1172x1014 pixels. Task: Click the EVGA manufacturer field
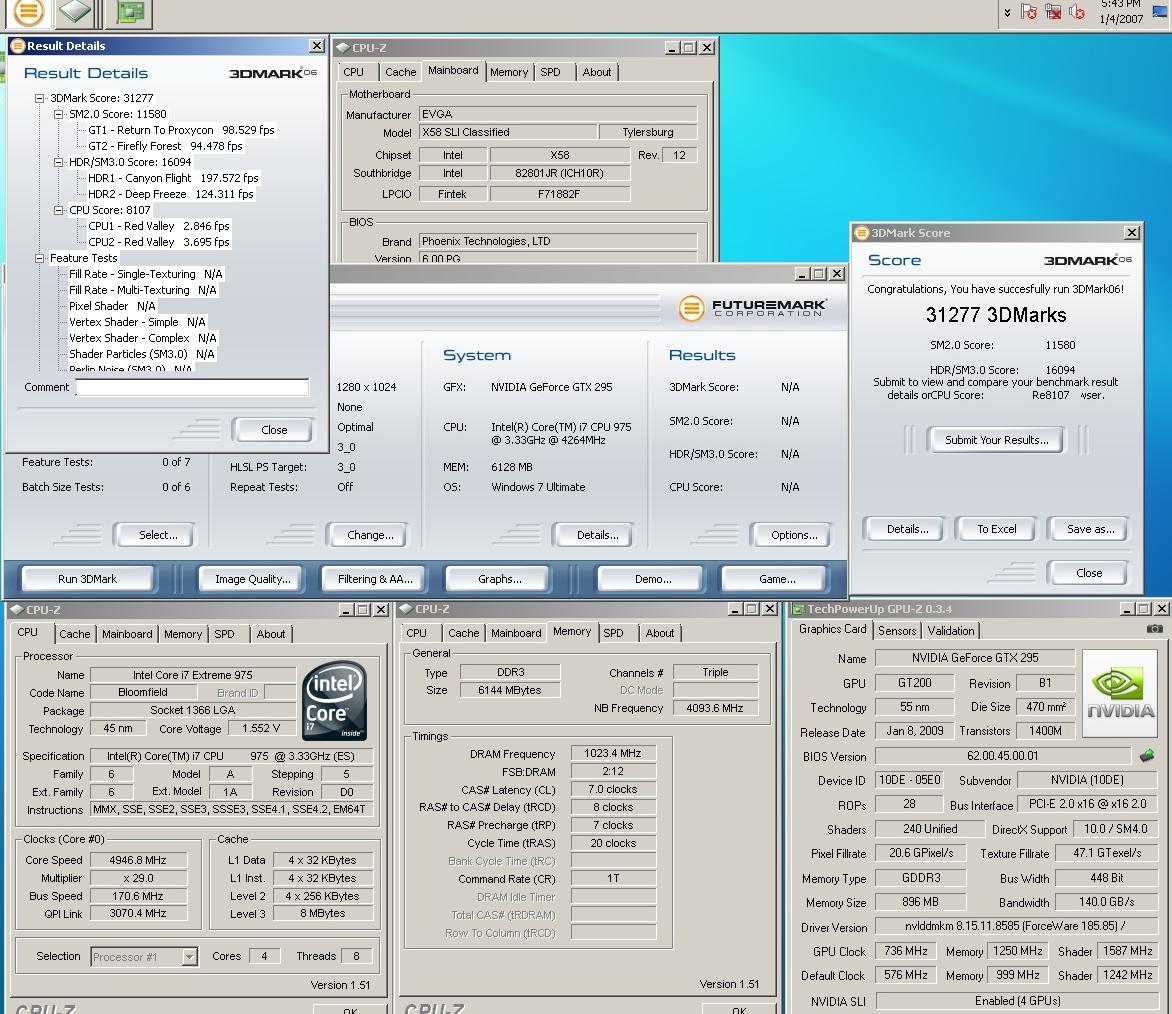pos(558,114)
